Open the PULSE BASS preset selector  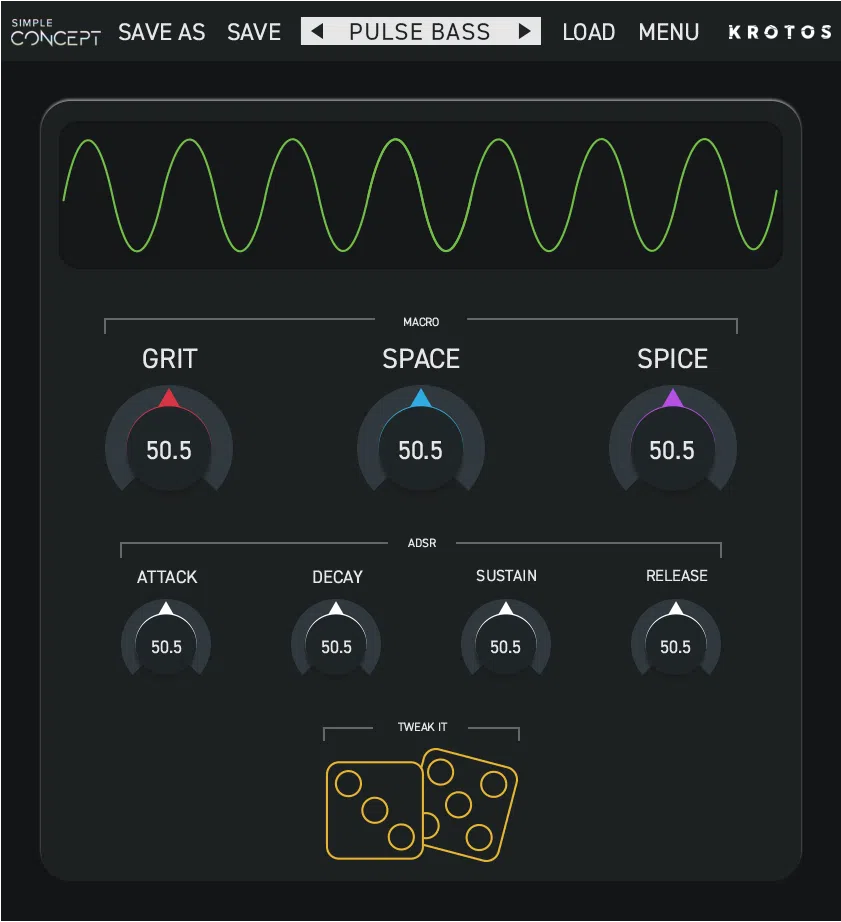pos(420,31)
